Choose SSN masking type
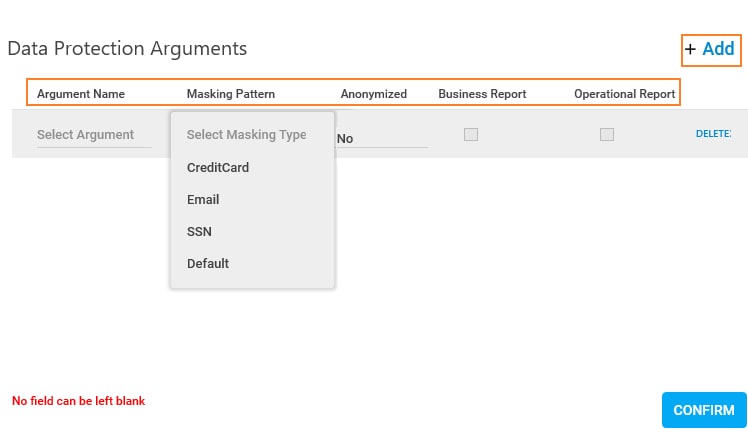Image resolution: width=748 pixels, height=447 pixels. pos(199,231)
